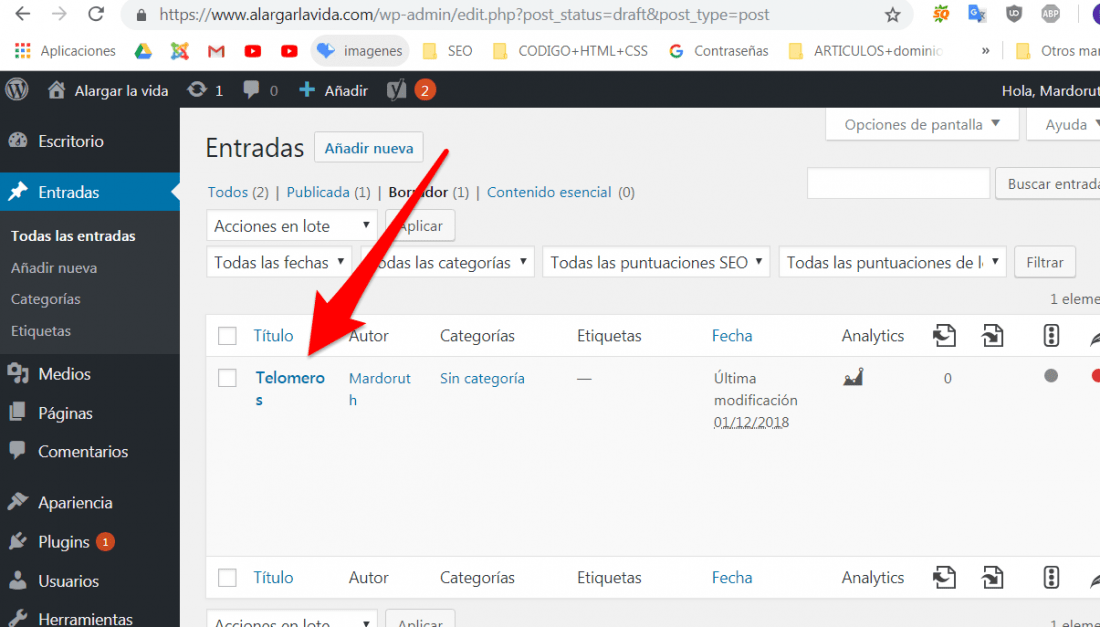Tick select-all checkbox in table footer
This screenshot has width=1100, height=627.
(x=227, y=578)
